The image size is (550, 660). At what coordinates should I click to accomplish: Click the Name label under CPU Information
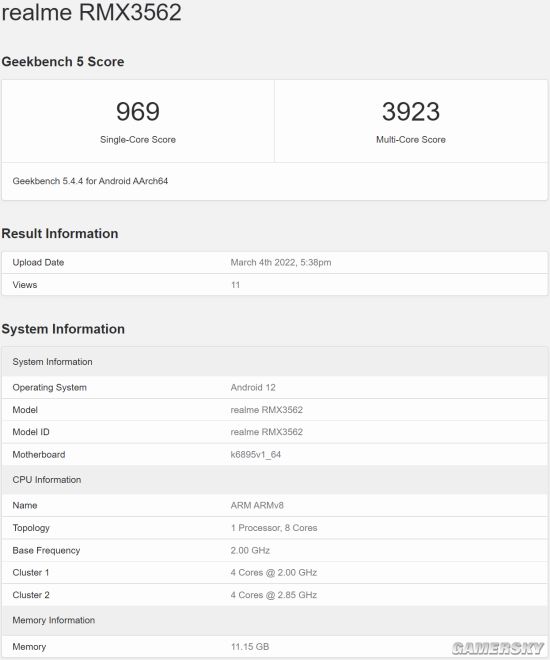(x=25, y=506)
